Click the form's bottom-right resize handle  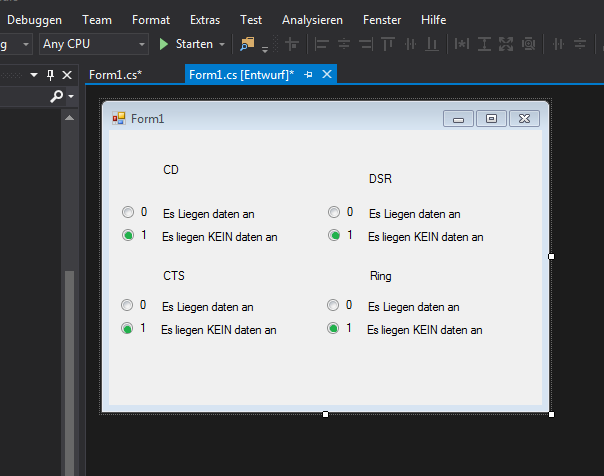click(551, 414)
